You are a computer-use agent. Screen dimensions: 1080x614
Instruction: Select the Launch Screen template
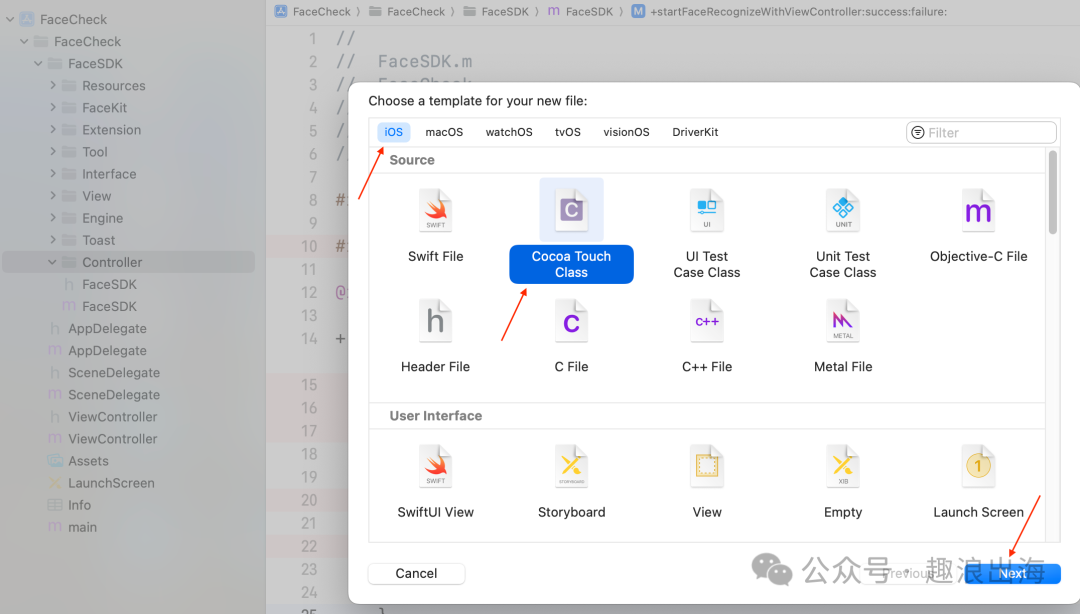(x=978, y=482)
